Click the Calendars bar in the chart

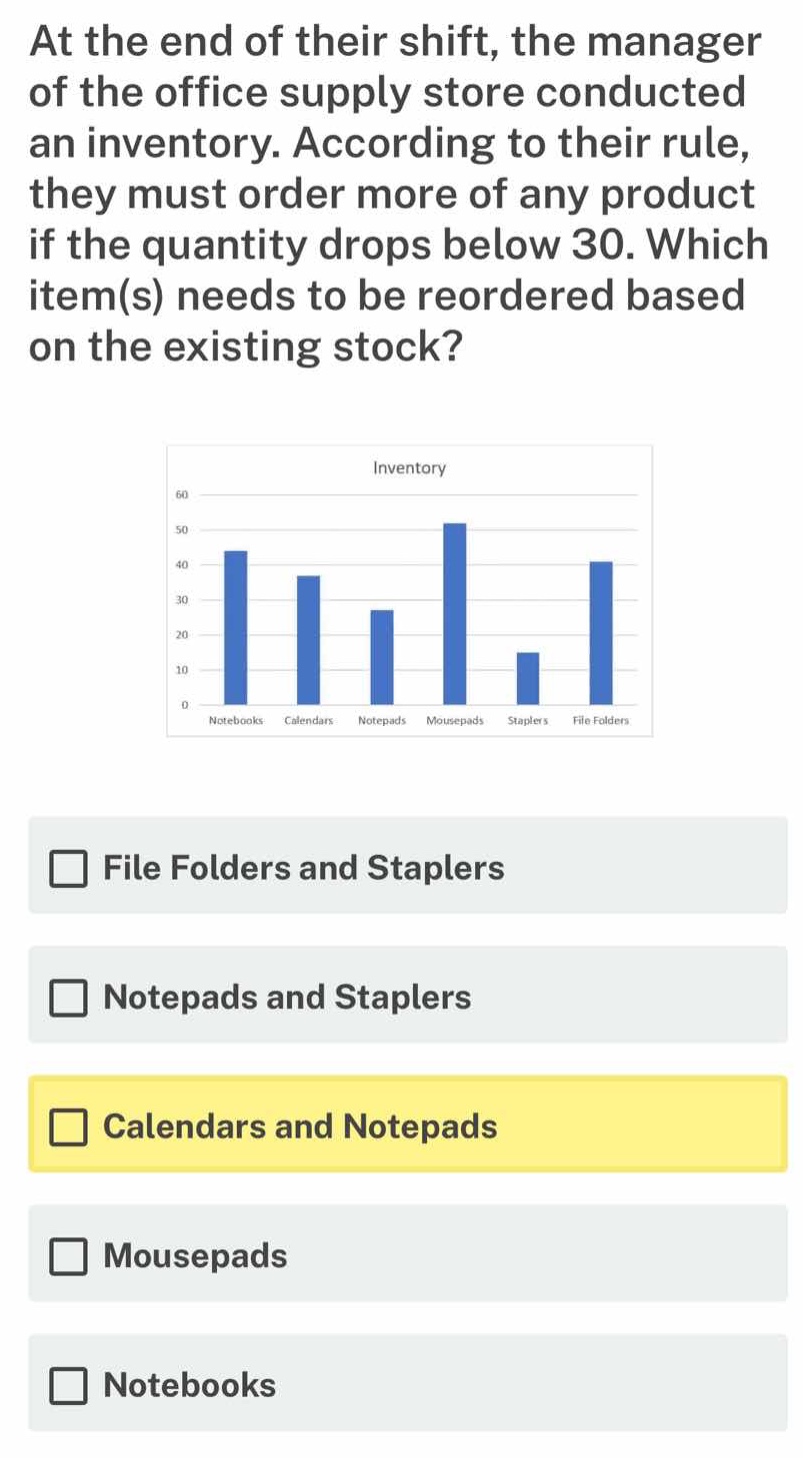(308, 640)
